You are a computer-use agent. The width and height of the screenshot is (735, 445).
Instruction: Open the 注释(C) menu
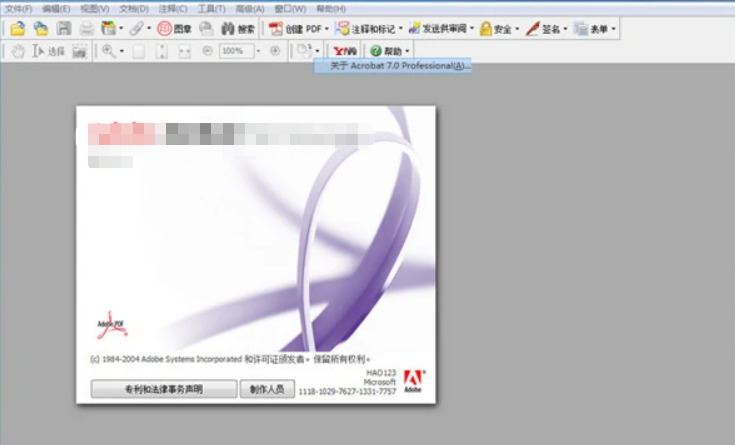point(173,9)
